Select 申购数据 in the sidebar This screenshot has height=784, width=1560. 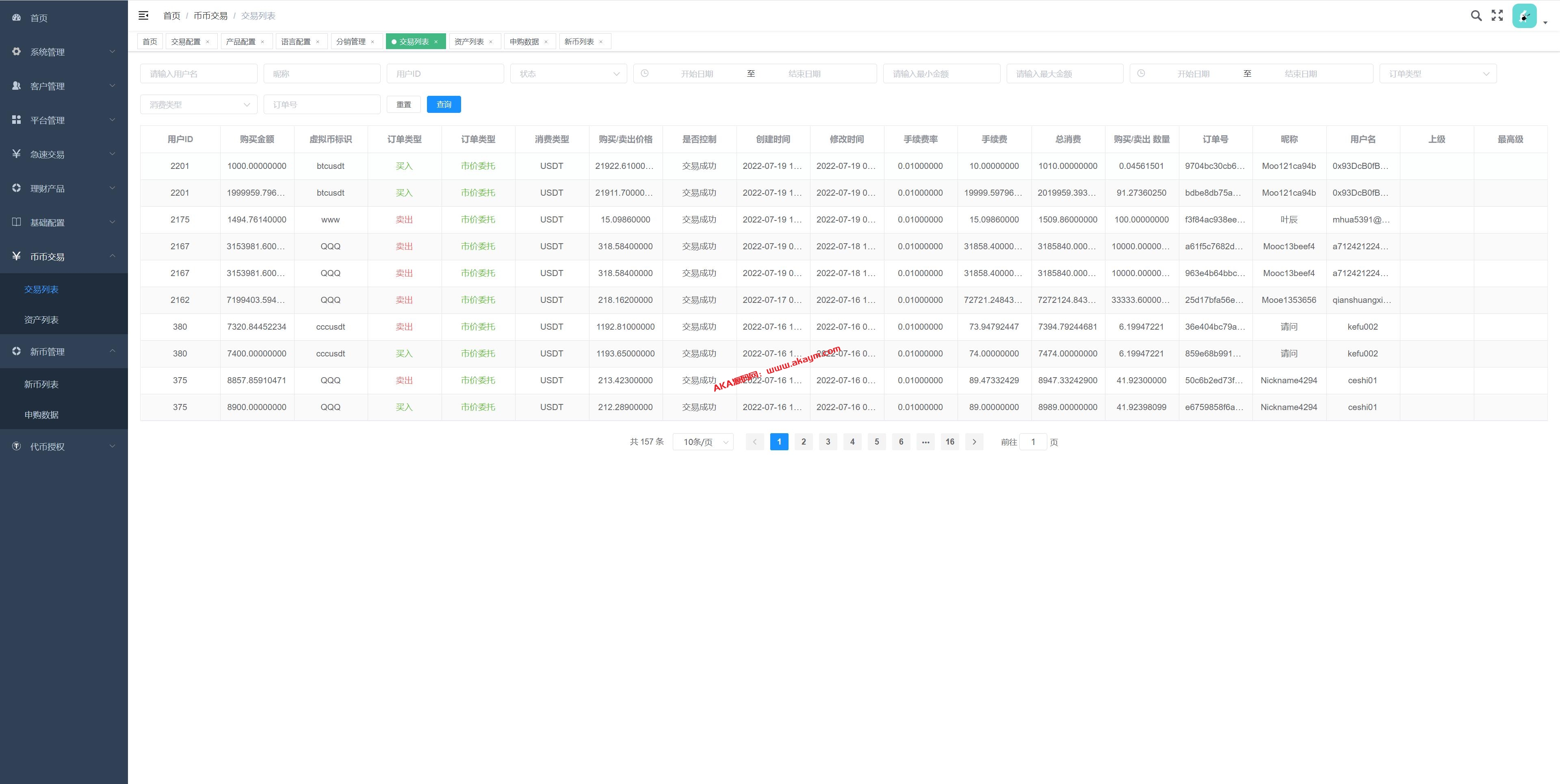[41, 415]
